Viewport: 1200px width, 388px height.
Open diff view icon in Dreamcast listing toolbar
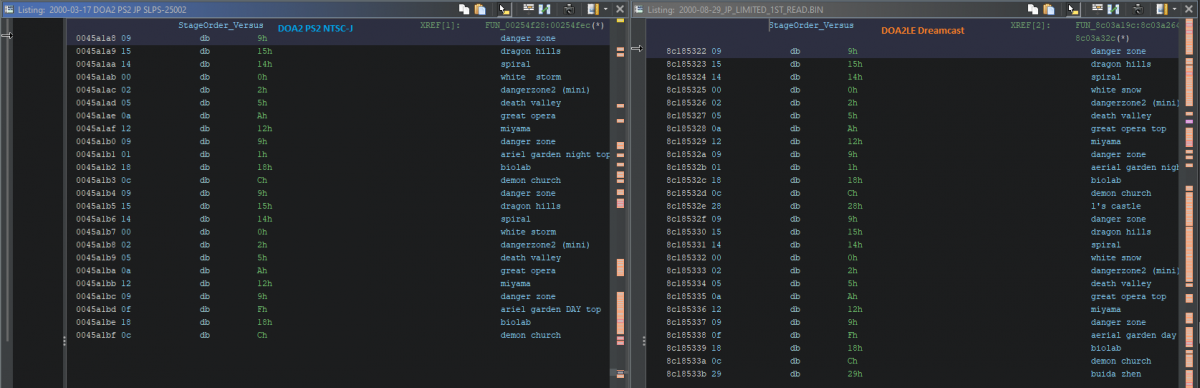[x=1113, y=9]
